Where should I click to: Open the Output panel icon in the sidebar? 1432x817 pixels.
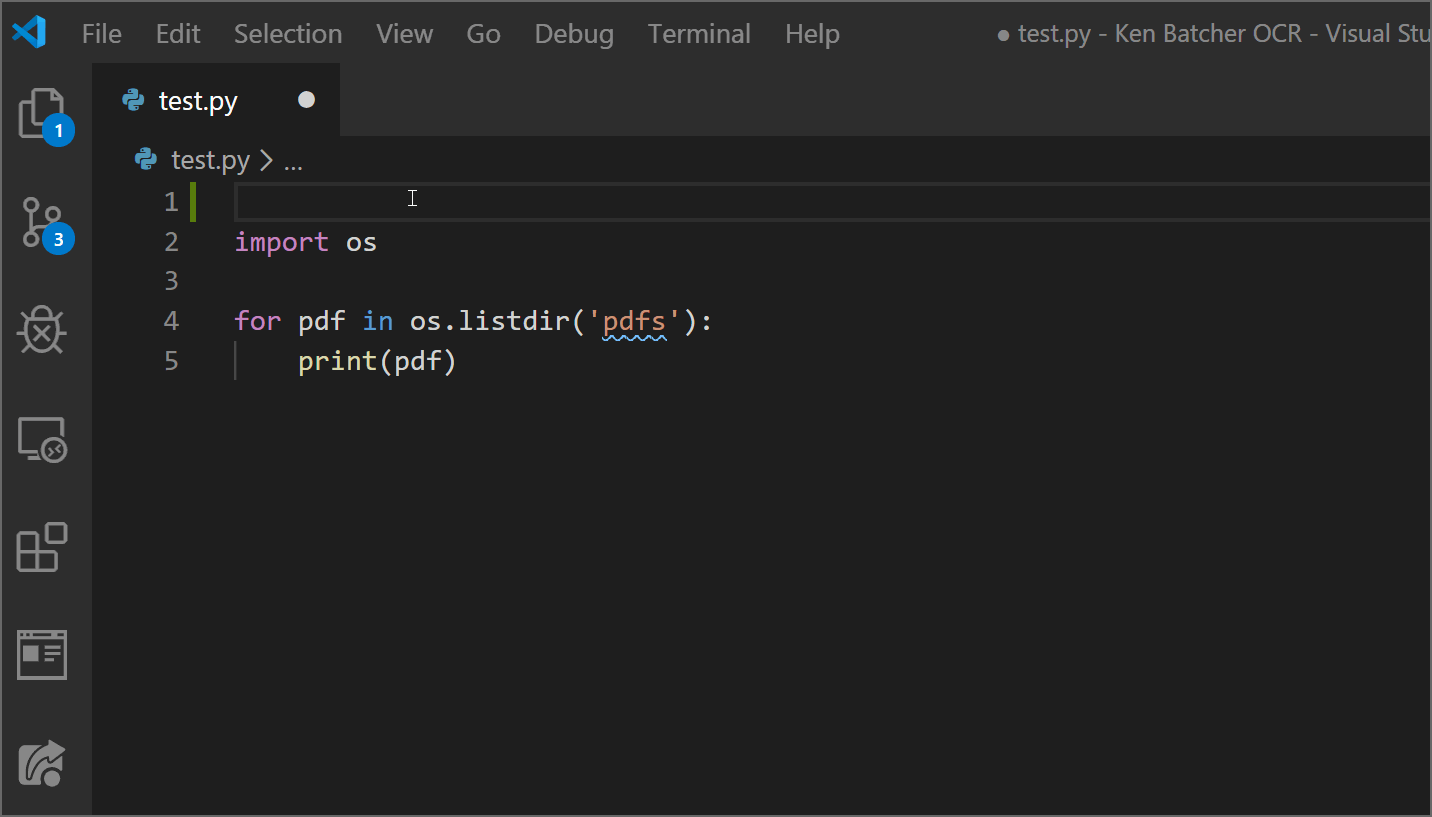[42, 654]
